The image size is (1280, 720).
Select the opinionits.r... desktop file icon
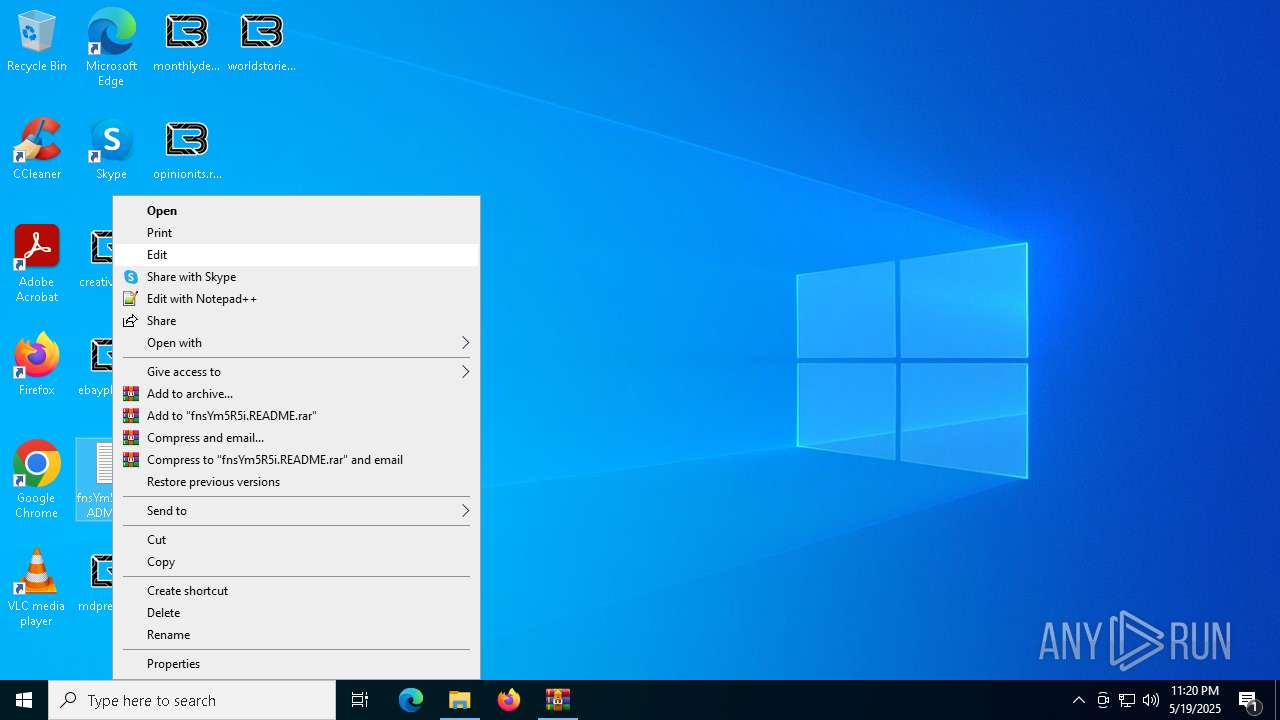pyautogui.click(x=187, y=149)
